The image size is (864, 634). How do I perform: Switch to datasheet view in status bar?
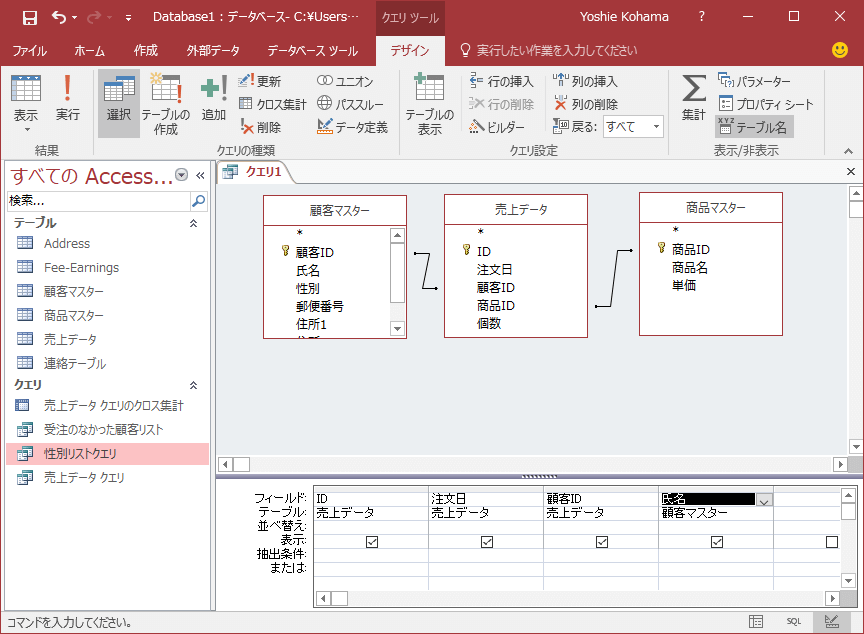click(x=756, y=622)
